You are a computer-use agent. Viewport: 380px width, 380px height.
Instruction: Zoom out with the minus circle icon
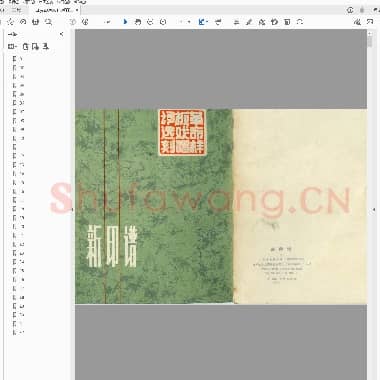tap(150, 22)
